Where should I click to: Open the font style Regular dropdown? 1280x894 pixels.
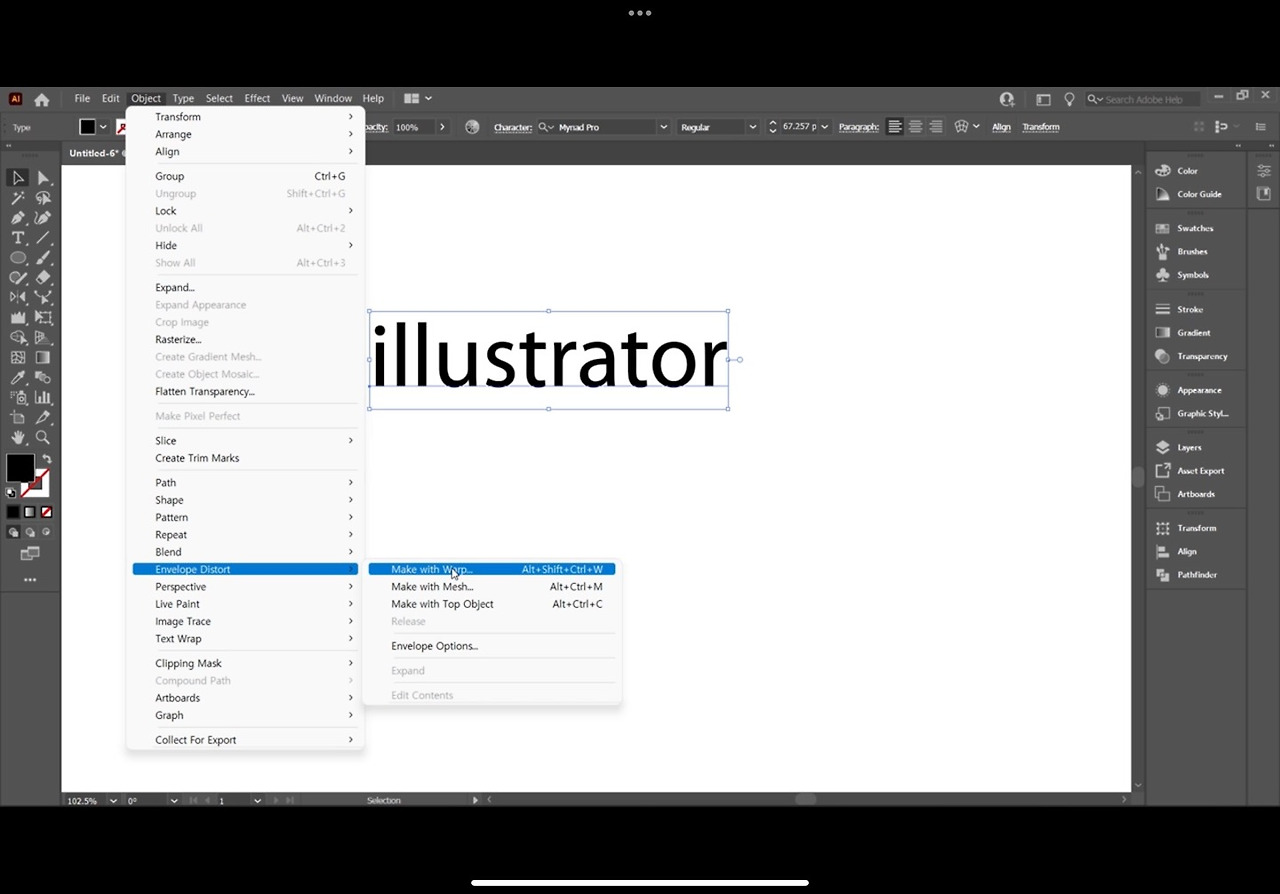(752, 127)
